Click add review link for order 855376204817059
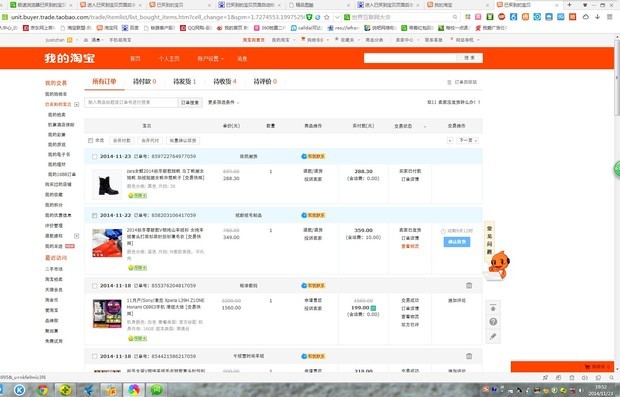 pos(457,301)
